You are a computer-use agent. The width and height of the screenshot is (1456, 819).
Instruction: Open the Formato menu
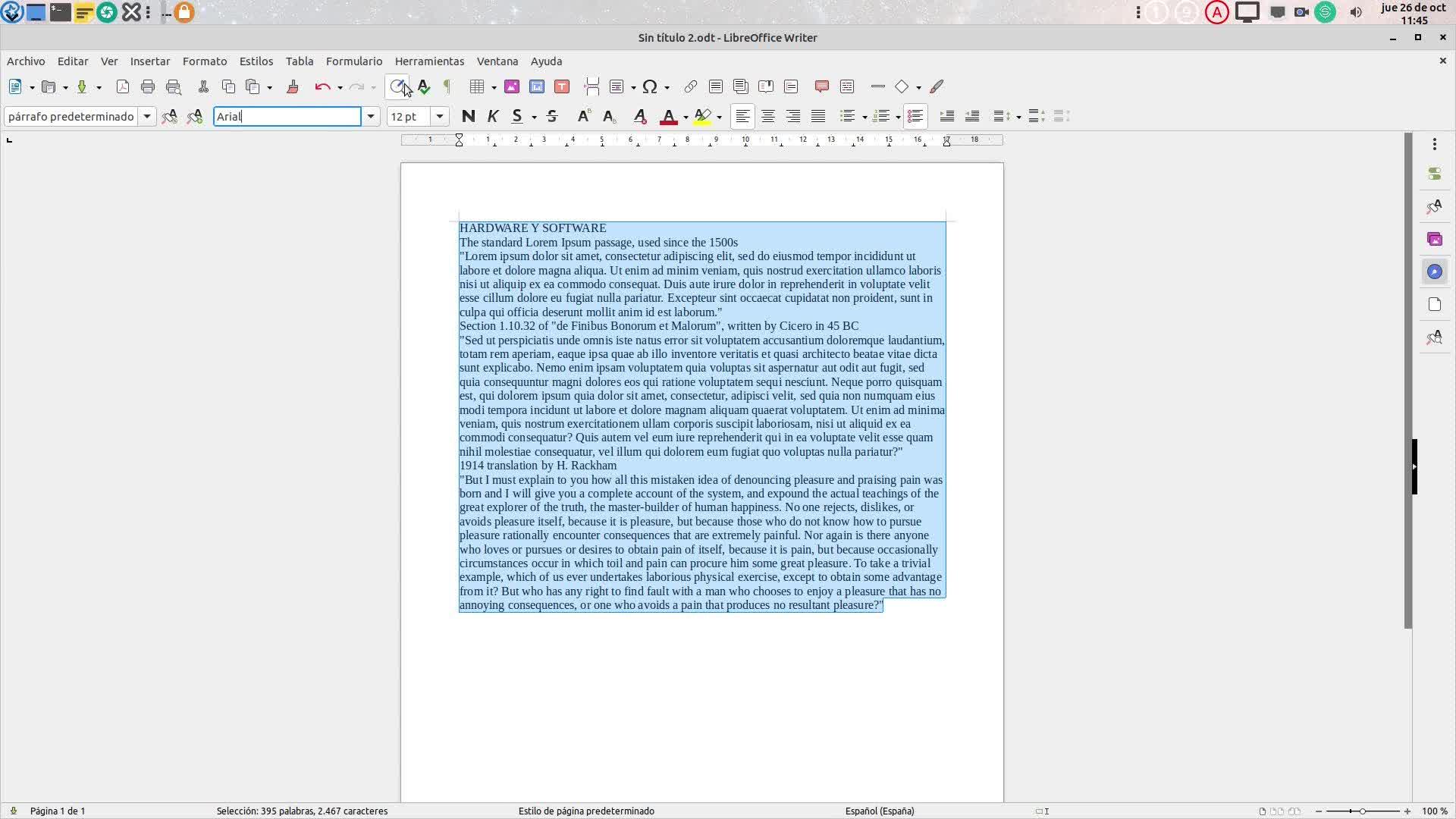204,61
